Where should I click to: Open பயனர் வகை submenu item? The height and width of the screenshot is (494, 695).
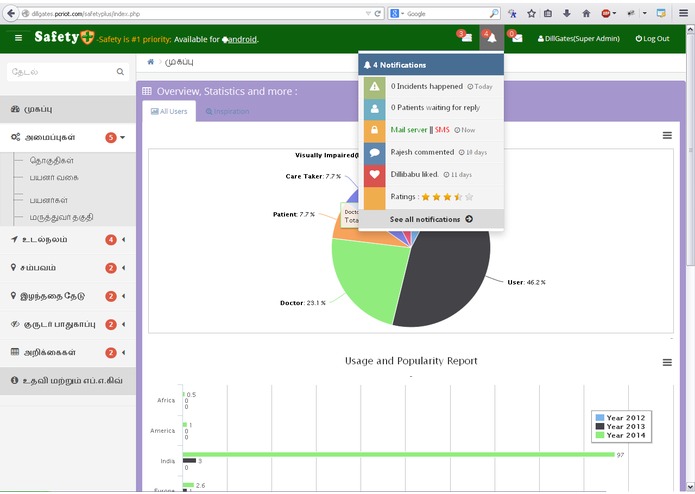pyautogui.click(x=54, y=178)
